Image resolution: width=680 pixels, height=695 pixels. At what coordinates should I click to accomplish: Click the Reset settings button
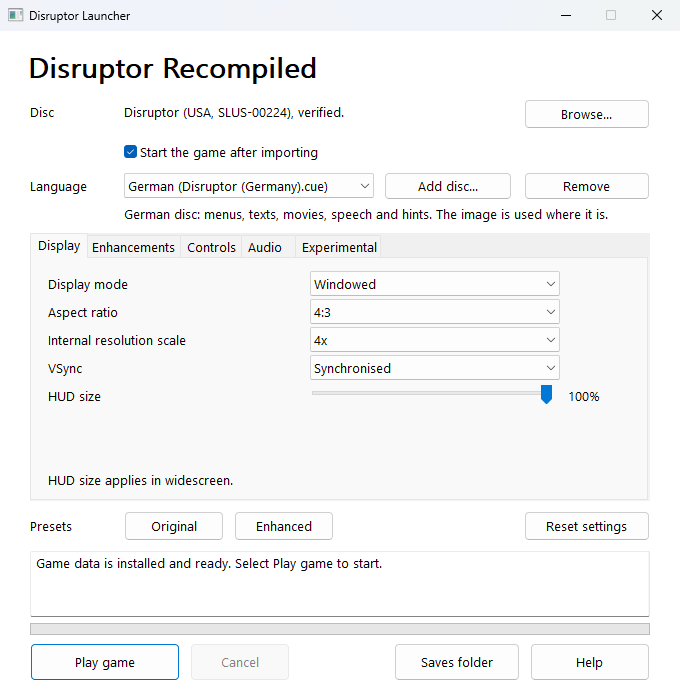pyautogui.click(x=586, y=526)
